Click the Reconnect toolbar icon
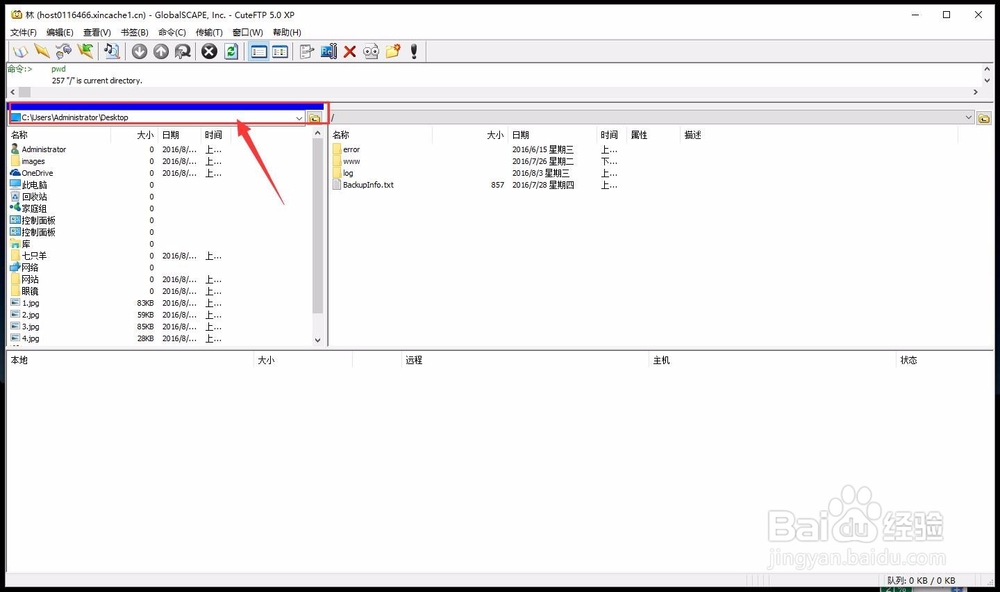Viewport: 1000px width, 592px height. [64, 52]
